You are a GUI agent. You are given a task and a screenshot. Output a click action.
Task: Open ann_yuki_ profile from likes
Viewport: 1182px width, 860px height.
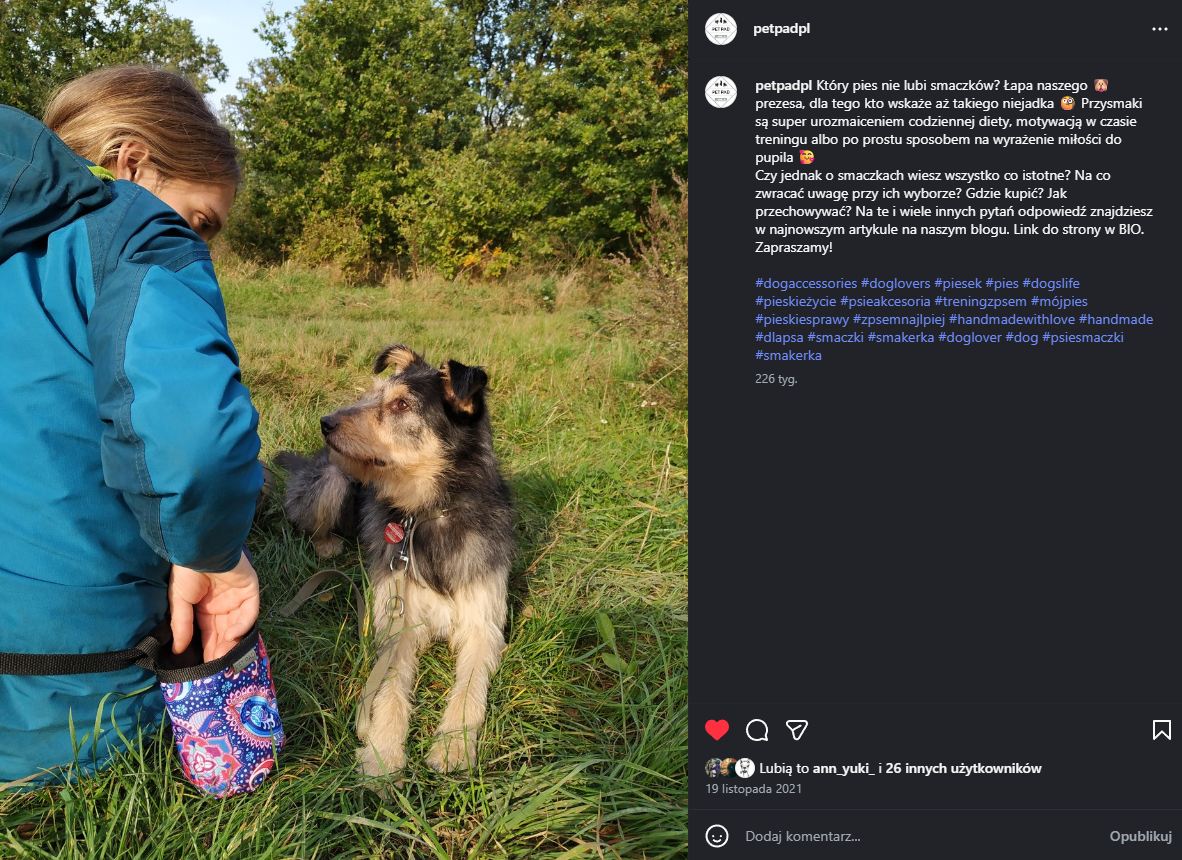point(844,768)
